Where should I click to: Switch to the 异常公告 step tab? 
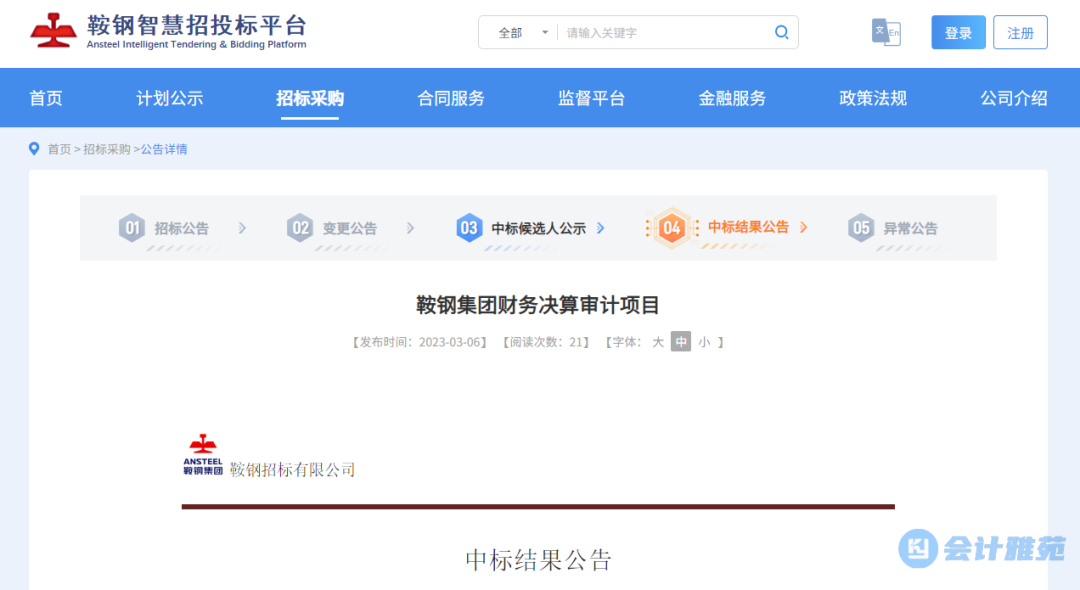[911, 229]
